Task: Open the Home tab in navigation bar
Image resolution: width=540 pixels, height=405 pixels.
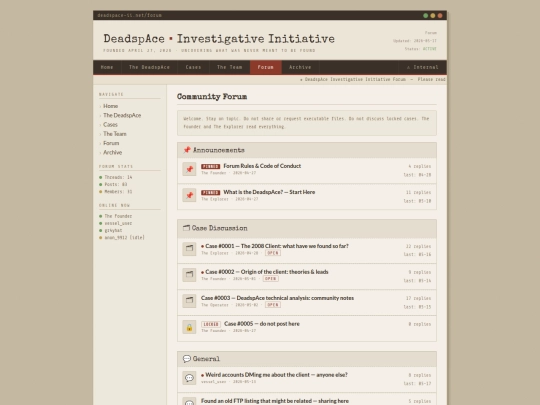Action: [x=107, y=67]
